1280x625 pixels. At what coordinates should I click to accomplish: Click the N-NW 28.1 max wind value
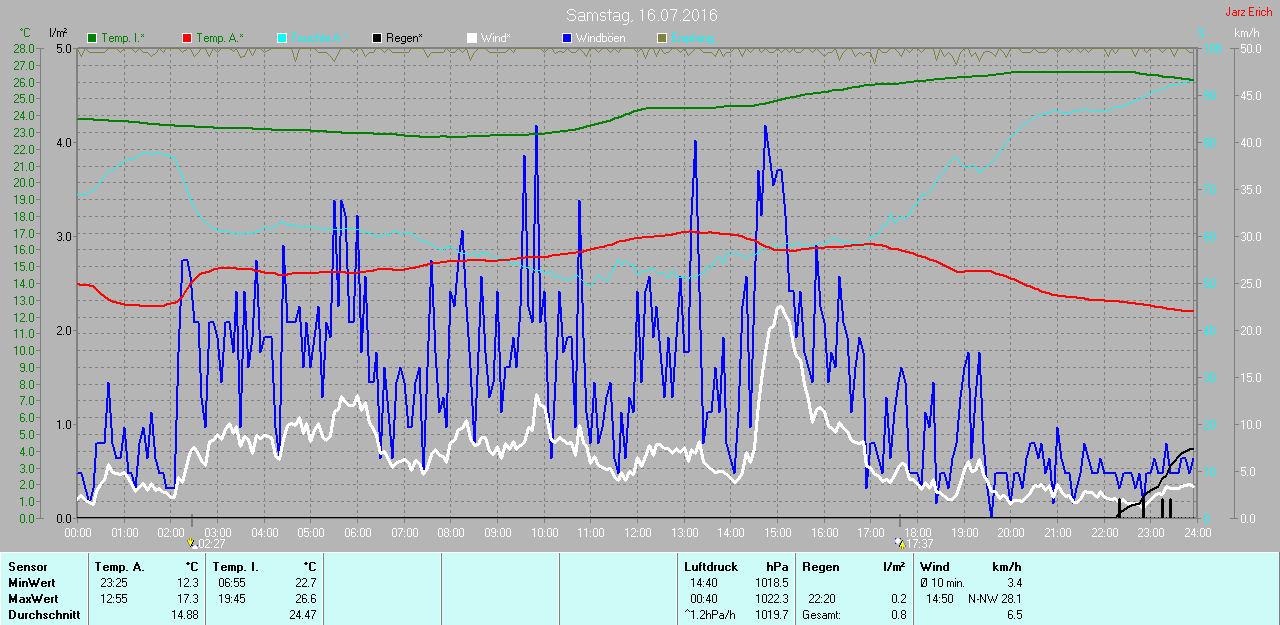click(x=993, y=599)
